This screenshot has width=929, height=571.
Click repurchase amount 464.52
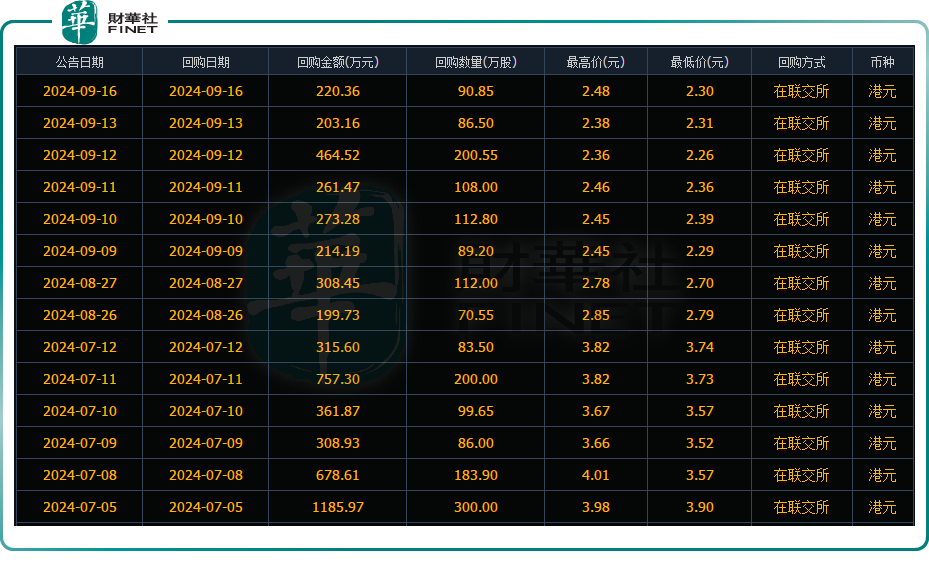(x=338, y=155)
